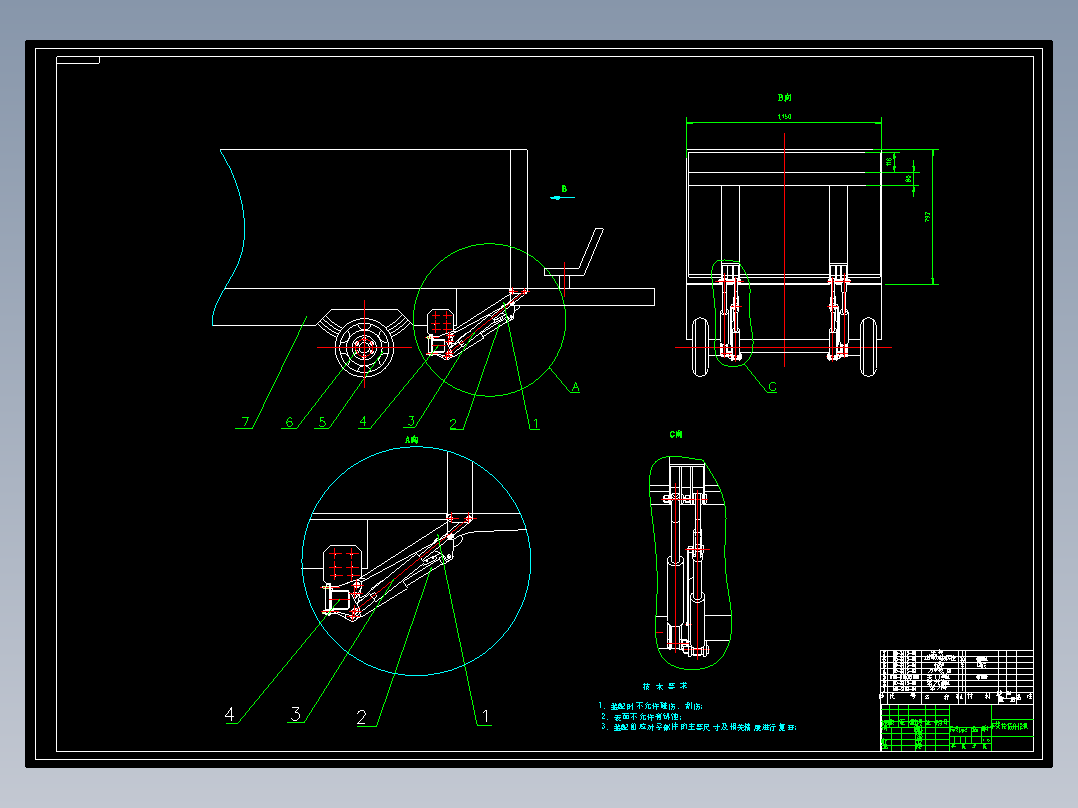Click the wheel hub in the side view

coord(364,347)
